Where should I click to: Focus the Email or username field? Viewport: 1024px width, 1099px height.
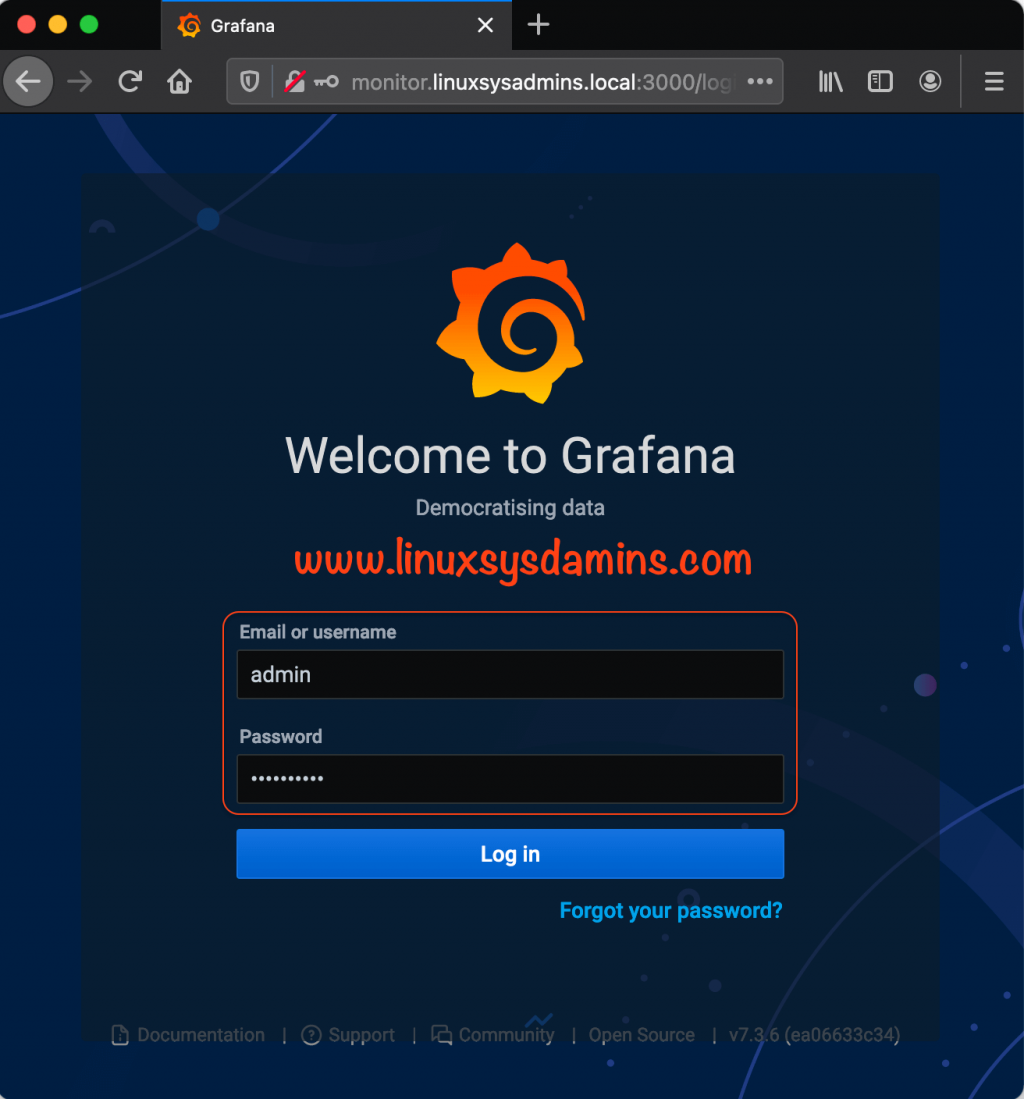[510, 674]
